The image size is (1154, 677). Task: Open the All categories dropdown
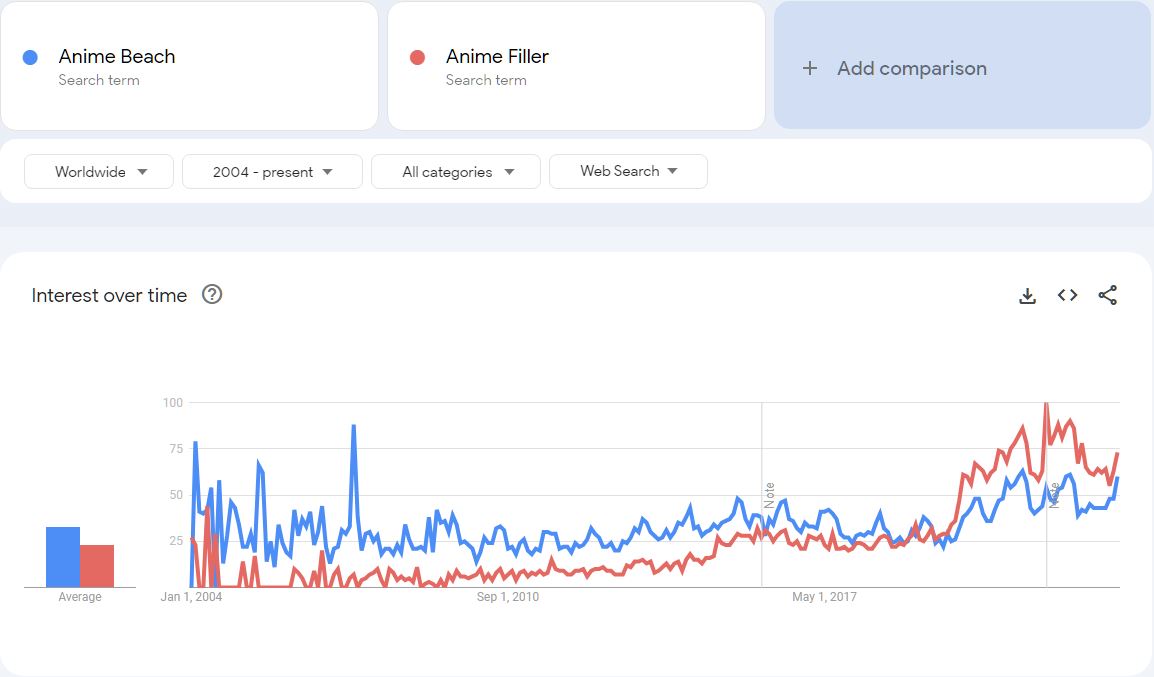coord(455,171)
